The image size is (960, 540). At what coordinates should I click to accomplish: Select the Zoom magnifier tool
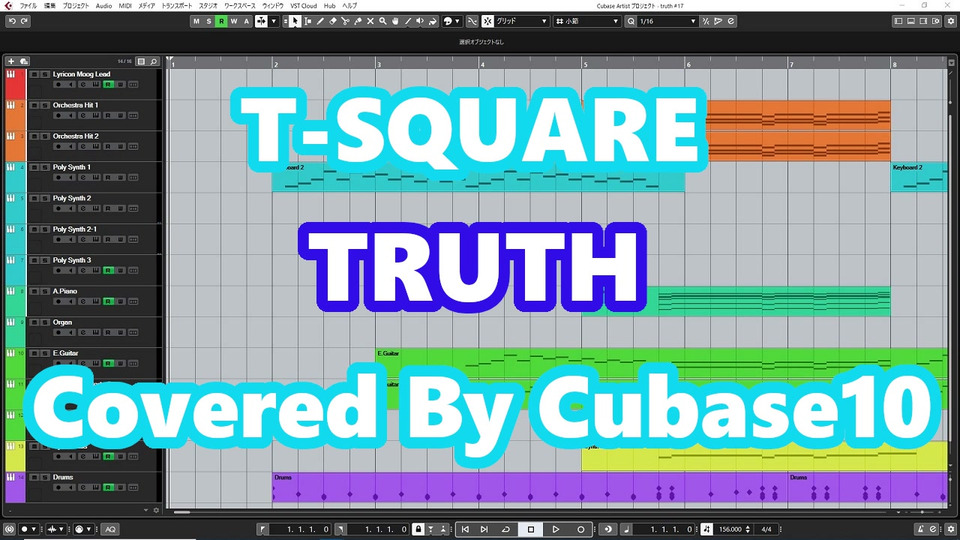click(x=383, y=21)
